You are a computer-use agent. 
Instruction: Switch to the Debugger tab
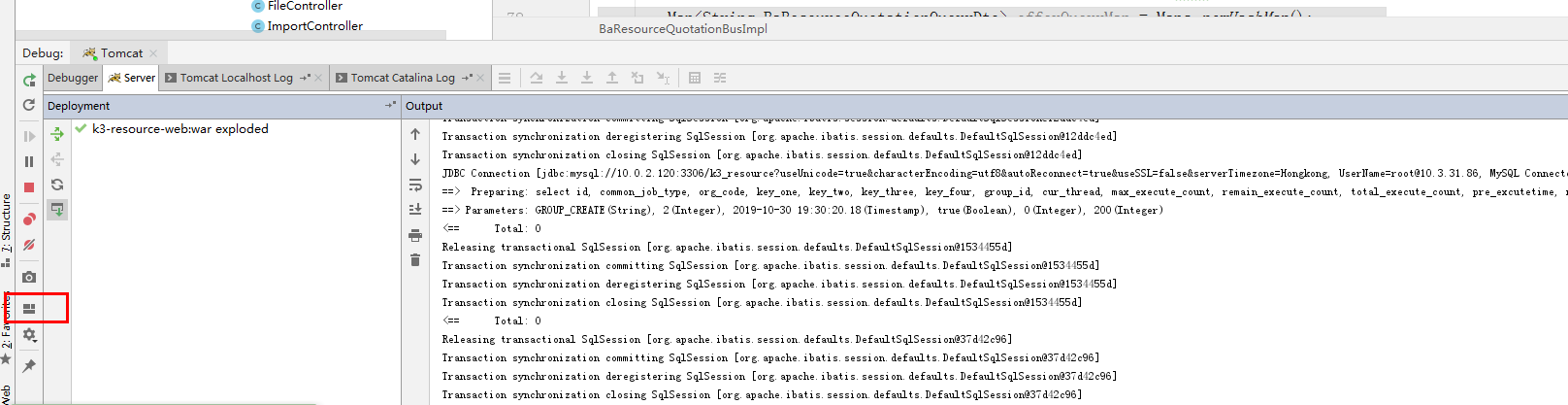(x=73, y=78)
